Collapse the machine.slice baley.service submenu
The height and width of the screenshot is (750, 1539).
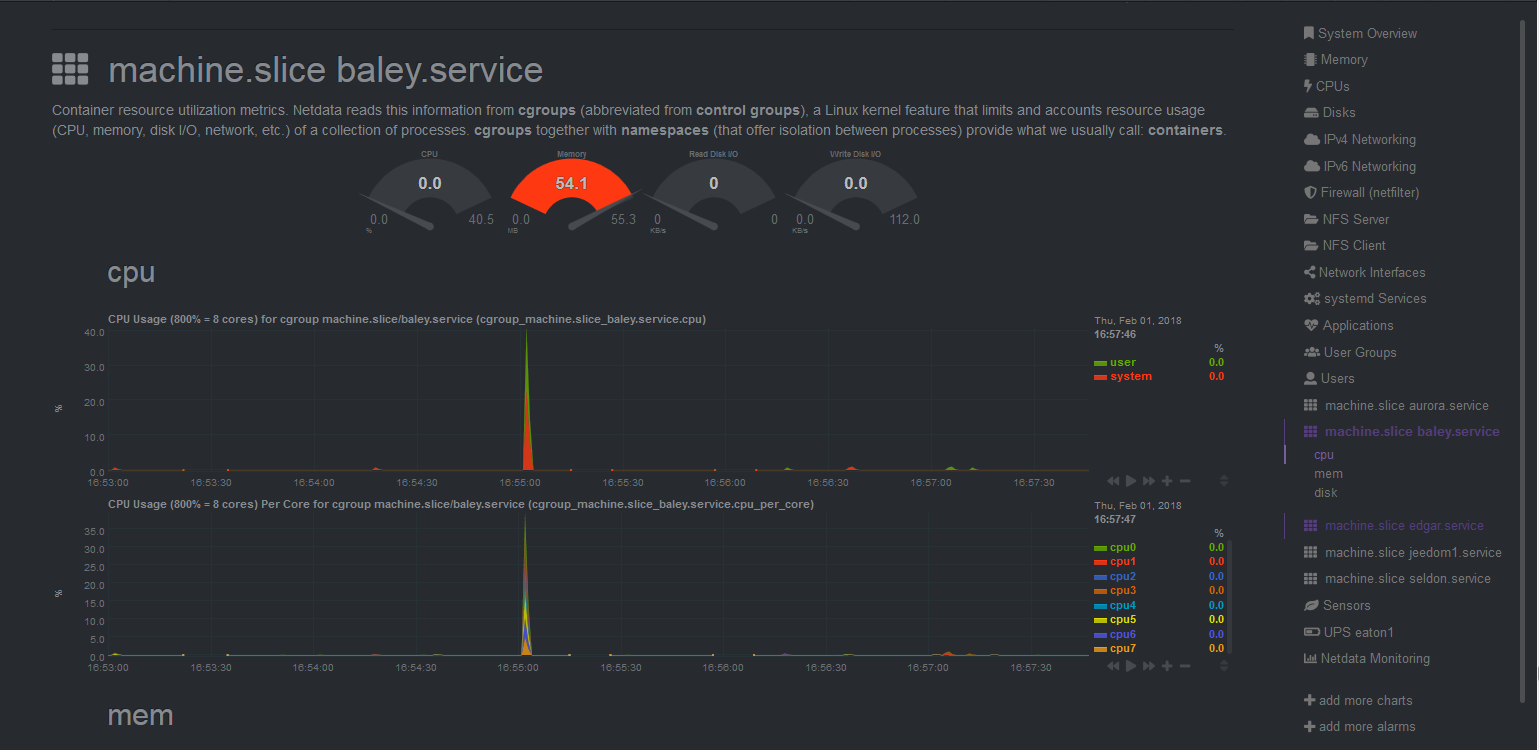(x=1412, y=431)
